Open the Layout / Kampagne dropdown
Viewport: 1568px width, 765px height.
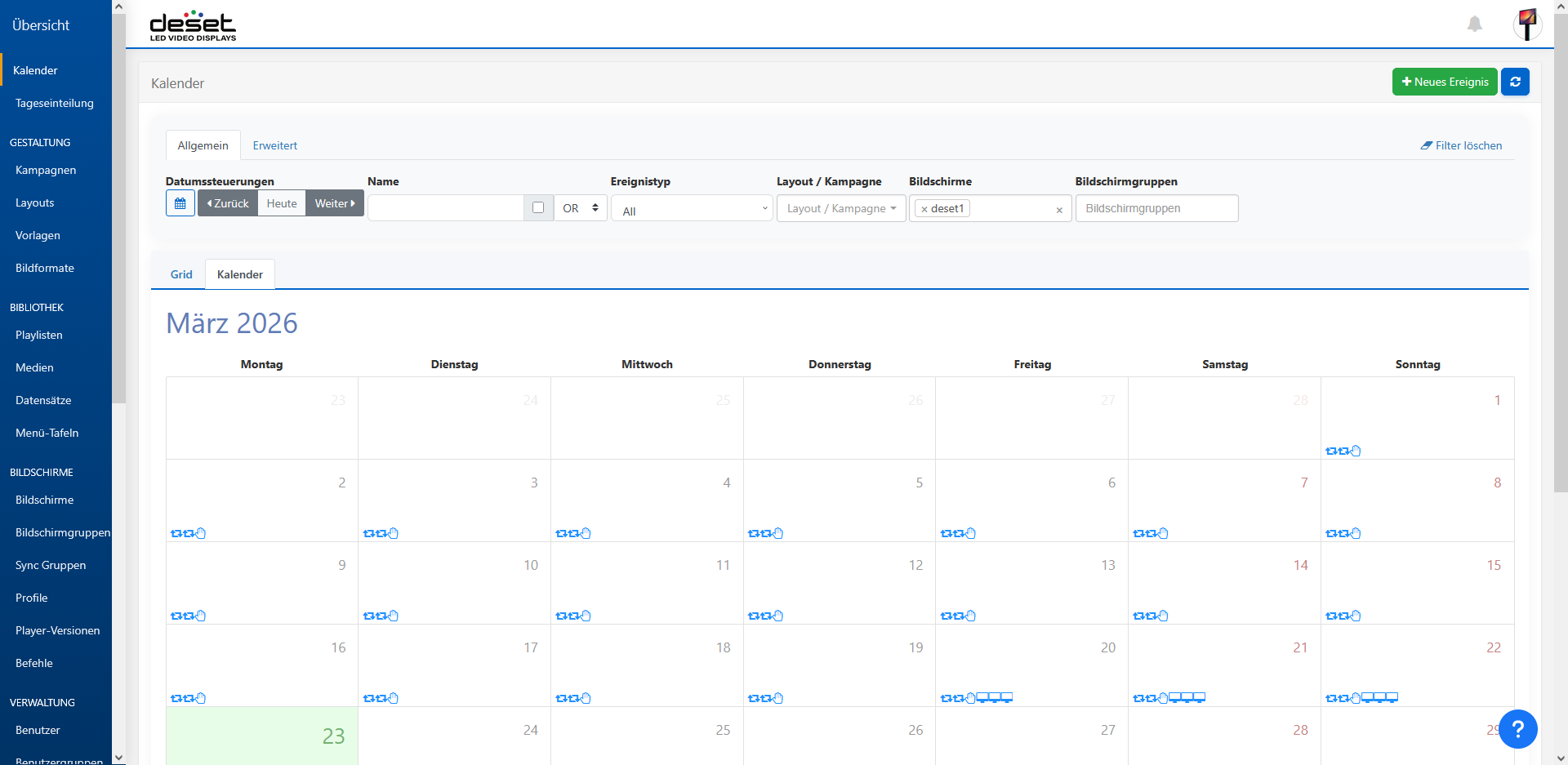[840, 208]
